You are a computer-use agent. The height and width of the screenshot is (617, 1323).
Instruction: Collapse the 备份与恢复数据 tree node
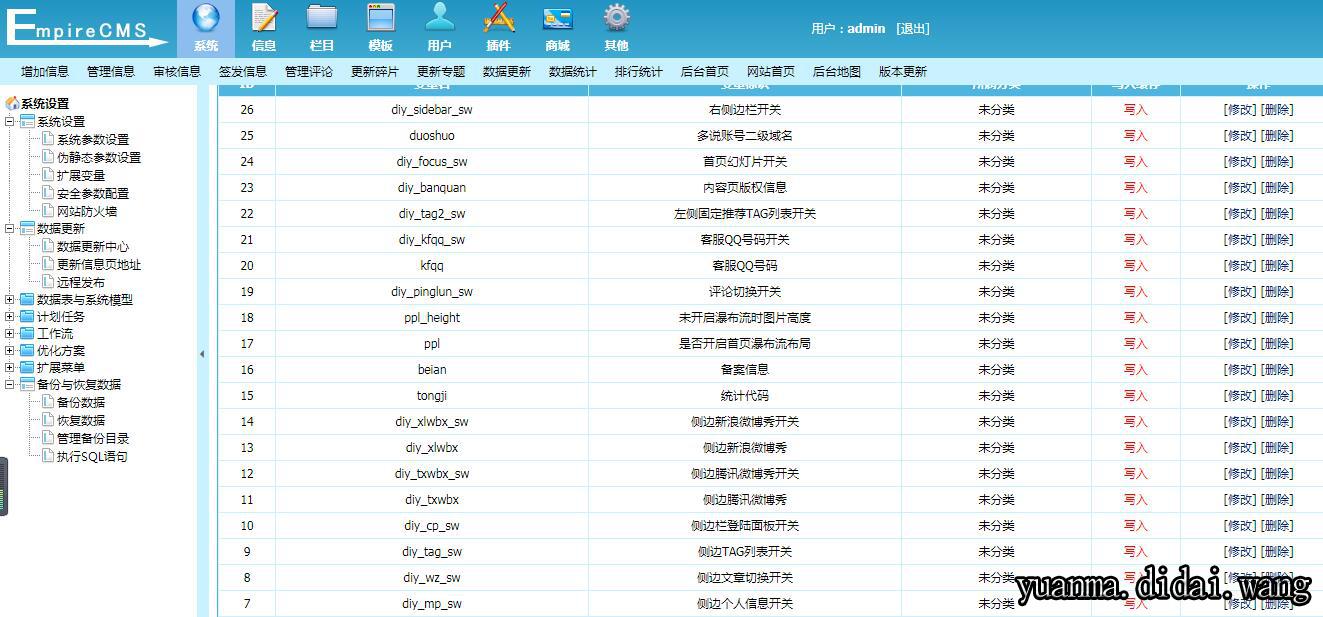[x=10, y=384]
